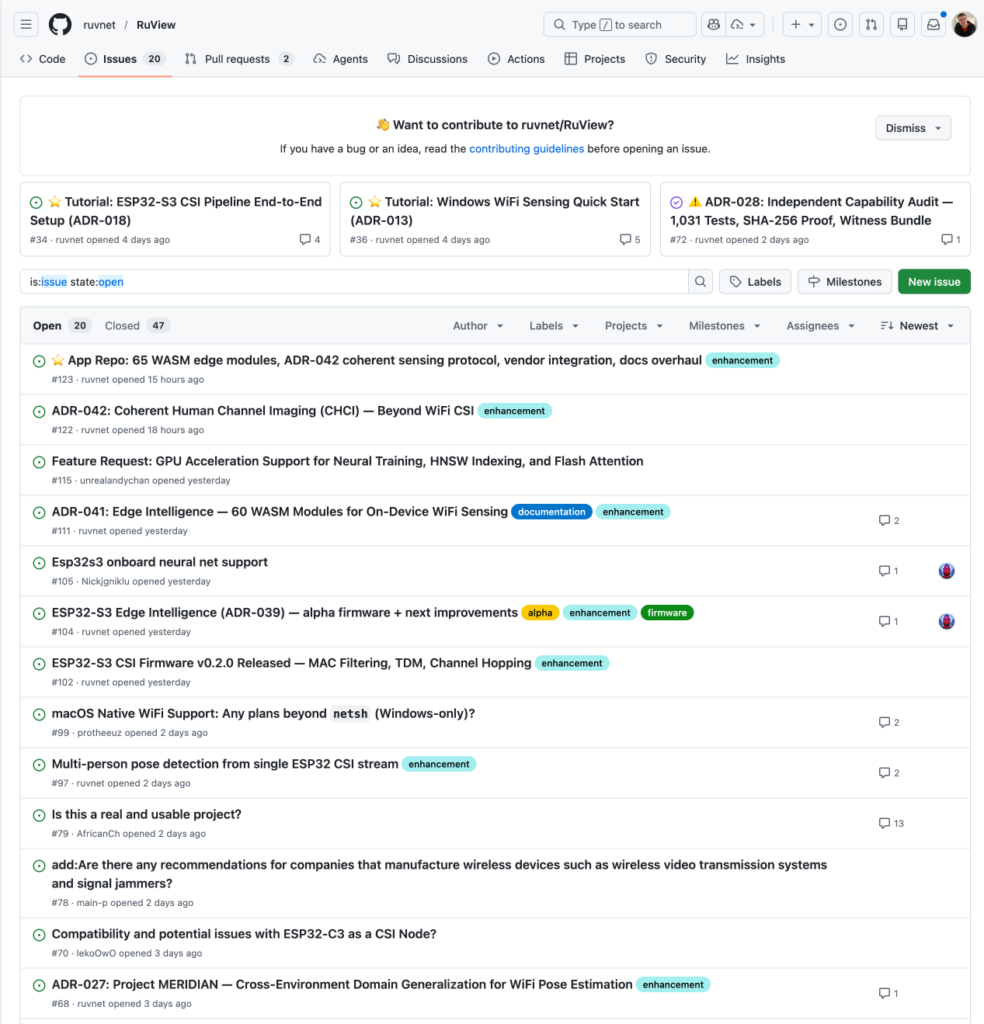Click the green New issue button
Screen dimensions: 984x1024
(x=933, y=282)
